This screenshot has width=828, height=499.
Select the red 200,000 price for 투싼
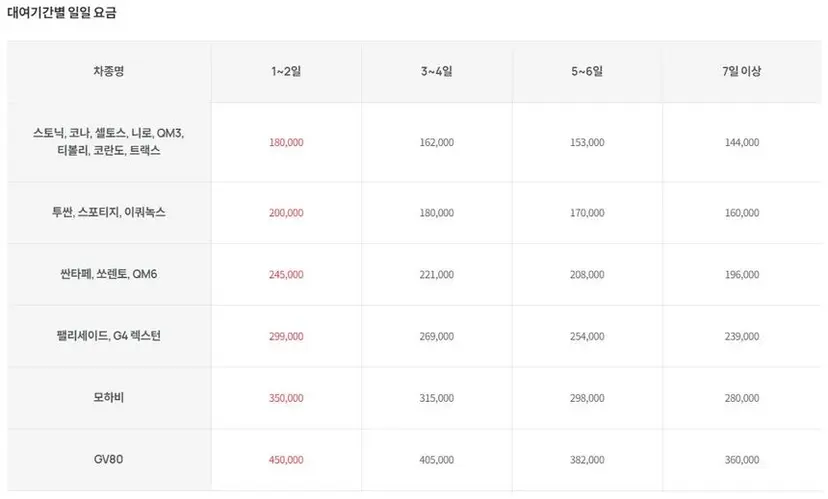286,213
